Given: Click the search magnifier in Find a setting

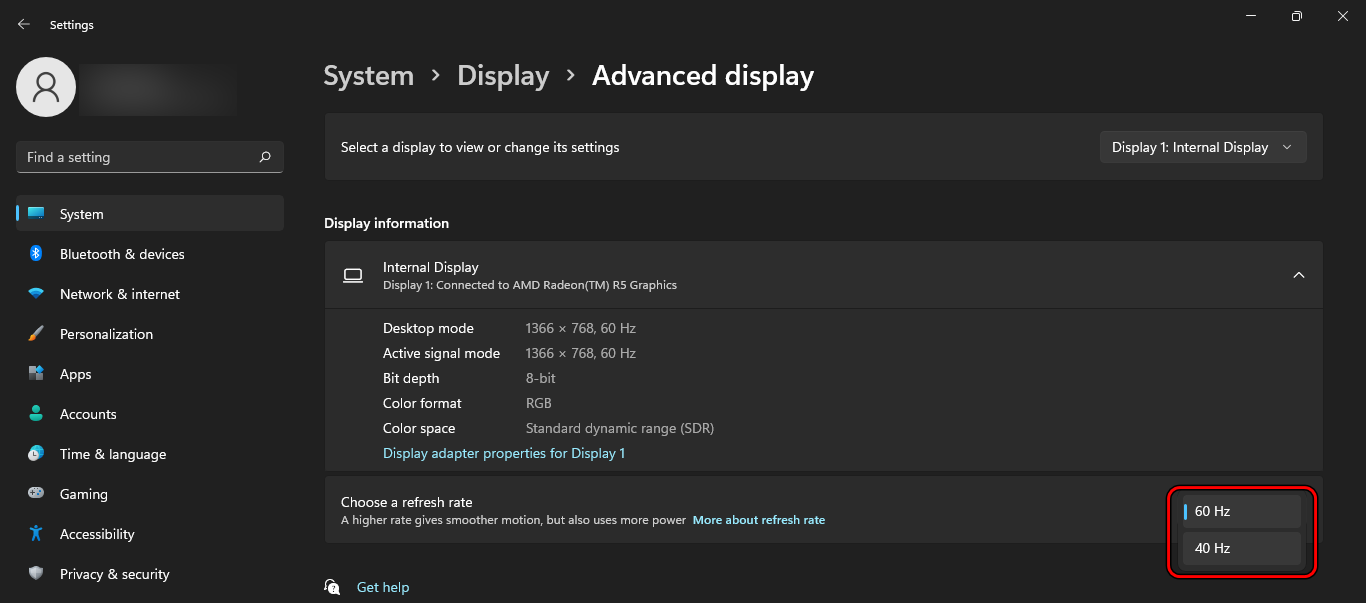Looking at the screenshot, I should coord(265,157).
